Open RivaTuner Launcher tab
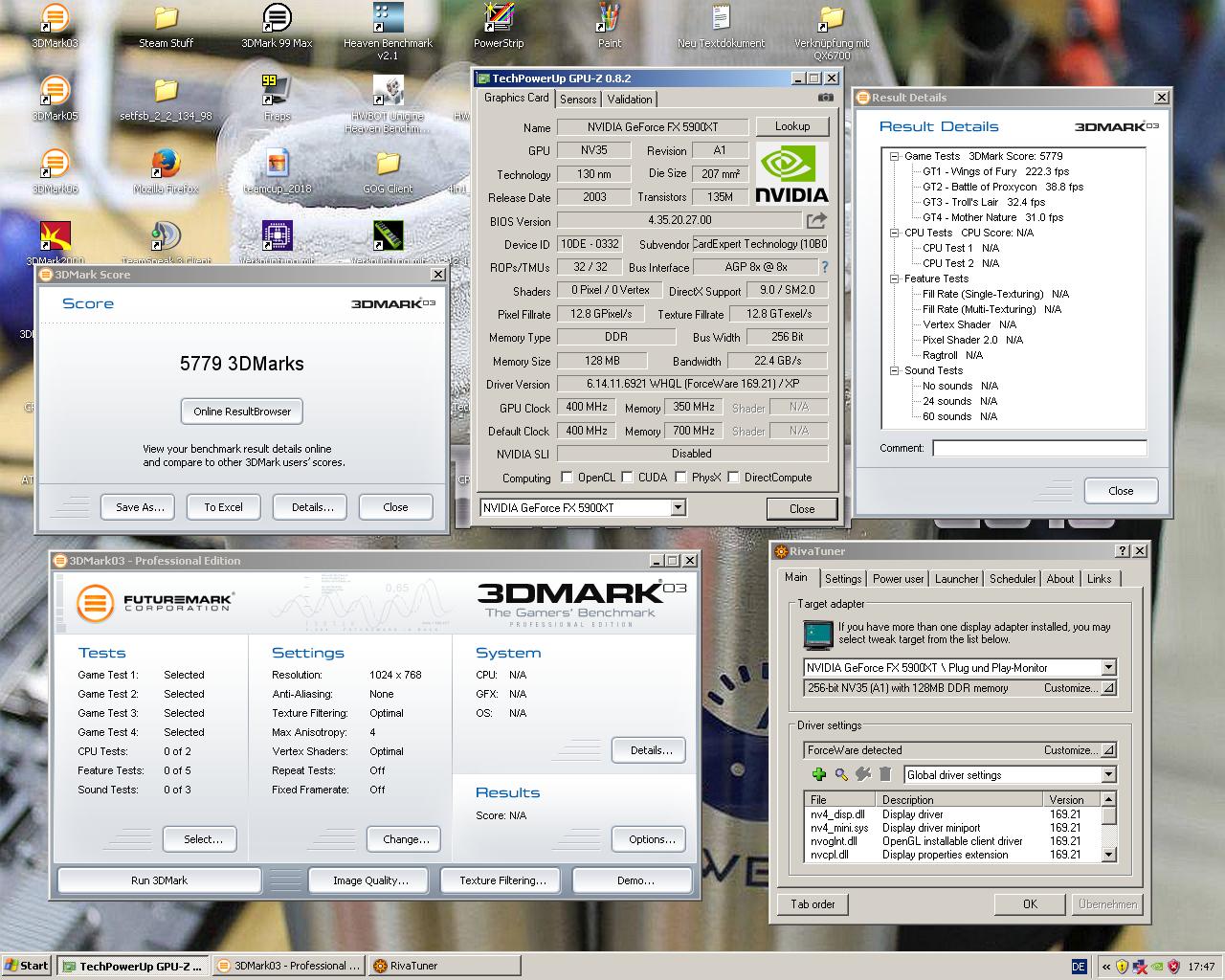1225x980 pixels. click(x=957, y=578)
